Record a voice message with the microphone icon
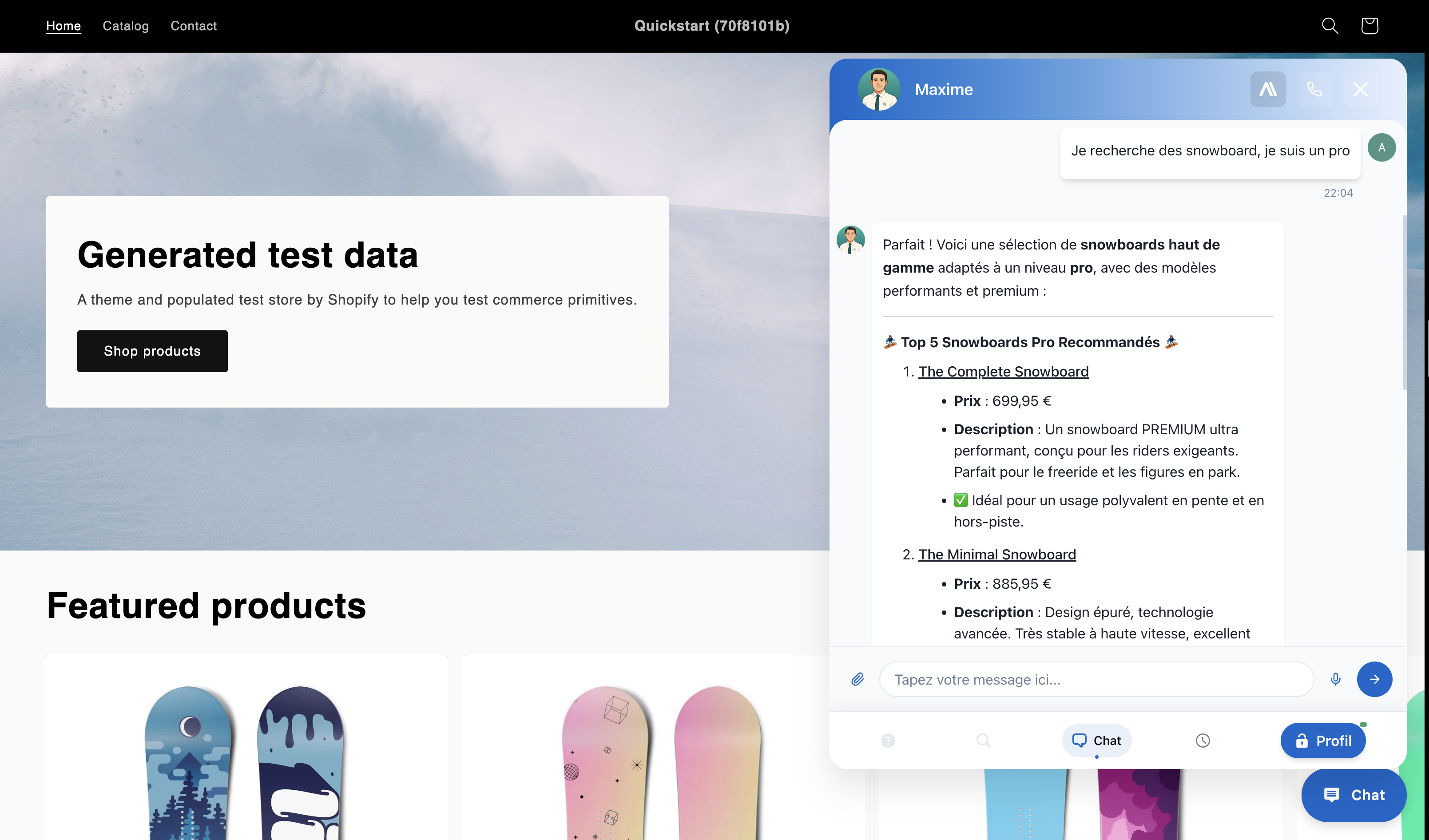This screenshot has width=1429, height=840. [x=1335, y=678]
